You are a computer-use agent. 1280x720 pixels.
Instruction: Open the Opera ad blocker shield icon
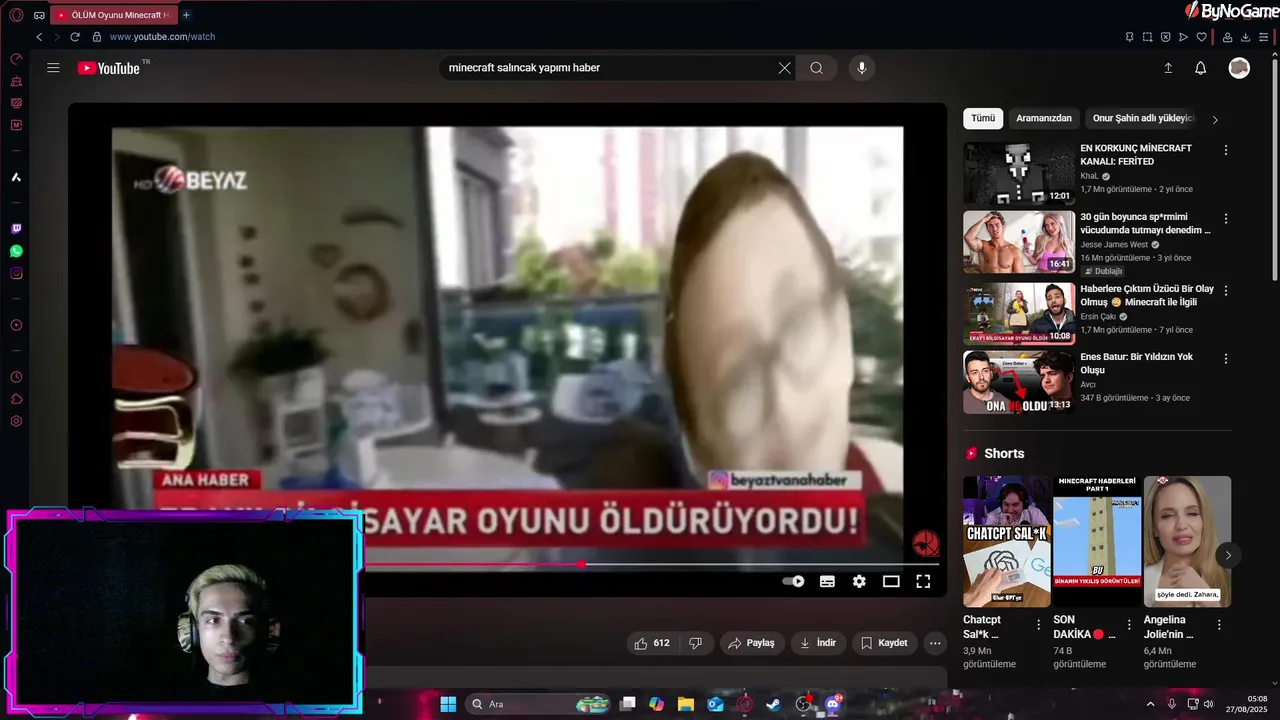(x=1165, y=37)
